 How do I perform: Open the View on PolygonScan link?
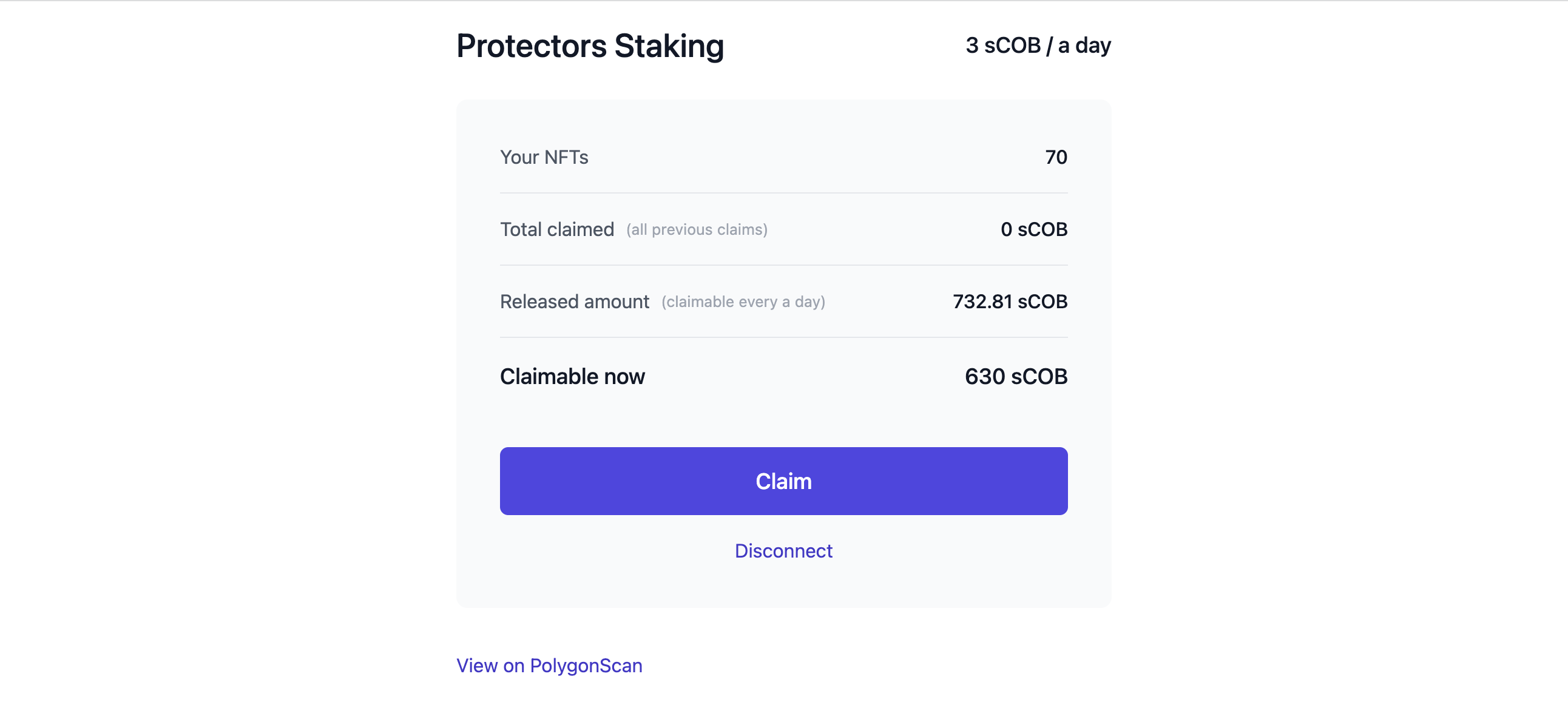tap(549, 666)
